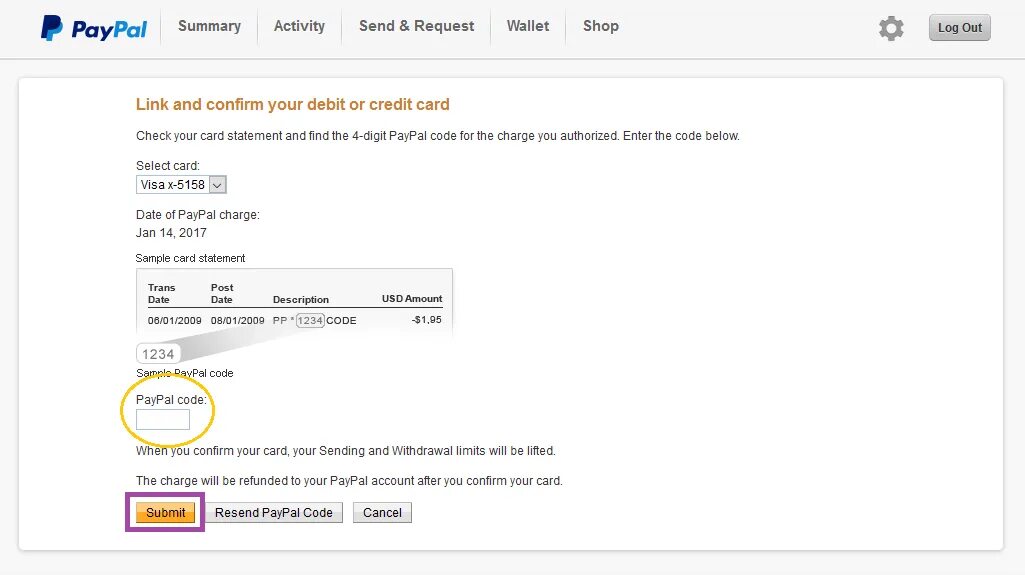Switch to Send & Request

pyautogui.click(x=416, y=26)
